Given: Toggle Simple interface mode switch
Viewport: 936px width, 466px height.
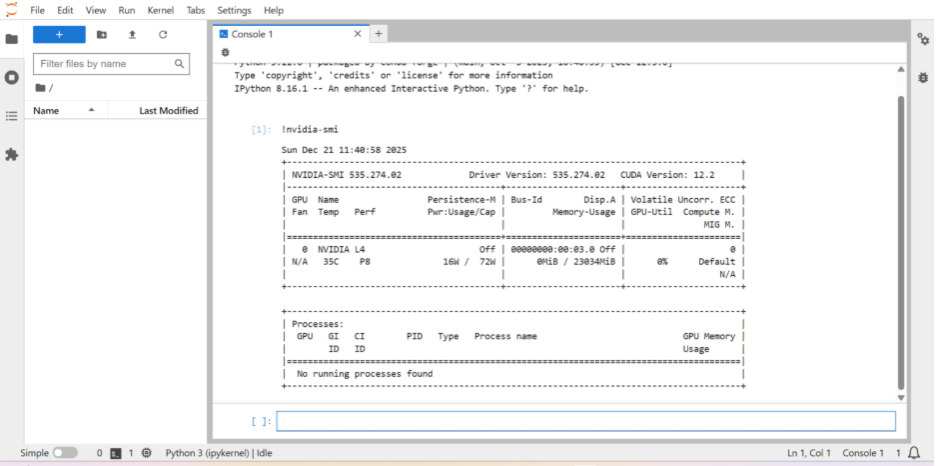Looking at the screenshot, I should coord(64,453).
